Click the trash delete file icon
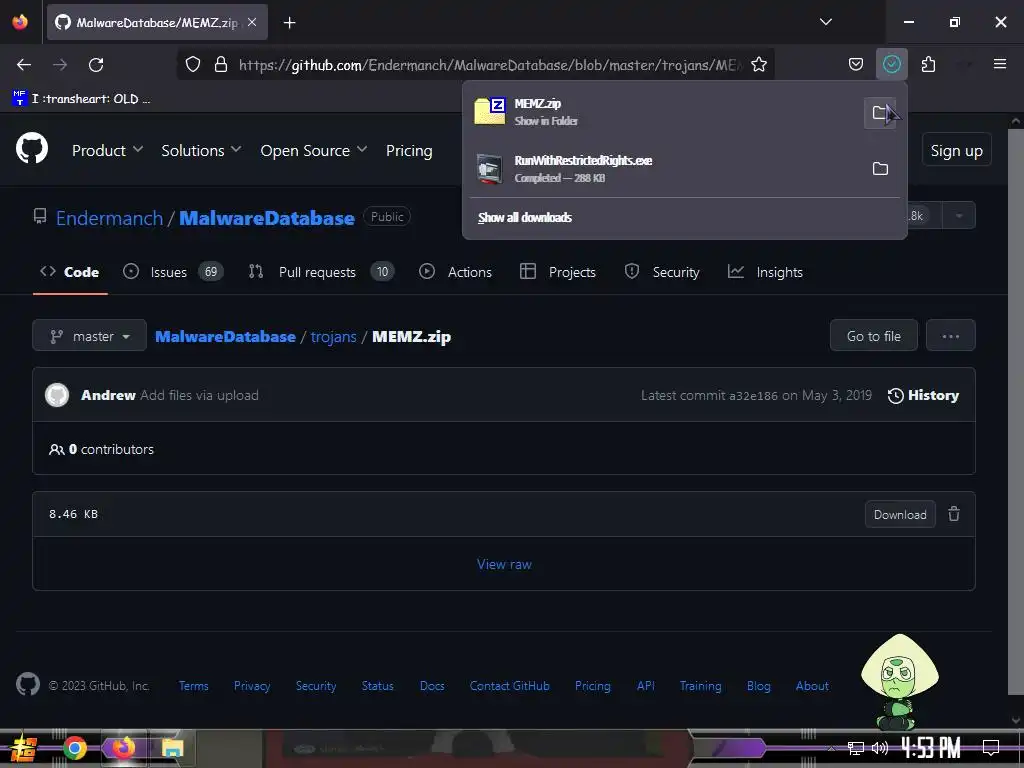Screen dimensions: 1024x768 pos(954,514)
